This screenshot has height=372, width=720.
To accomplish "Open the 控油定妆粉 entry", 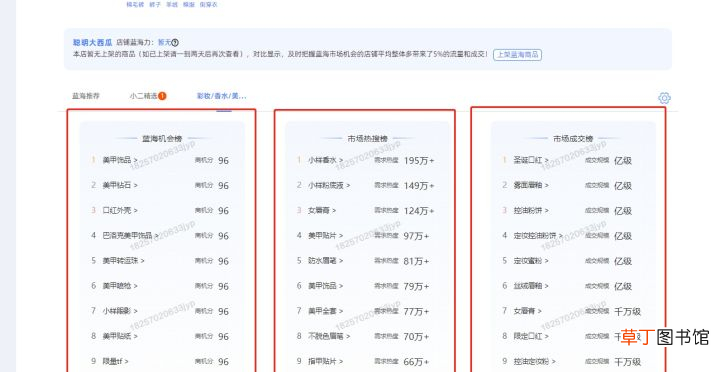I will click(x=535, y=361).
